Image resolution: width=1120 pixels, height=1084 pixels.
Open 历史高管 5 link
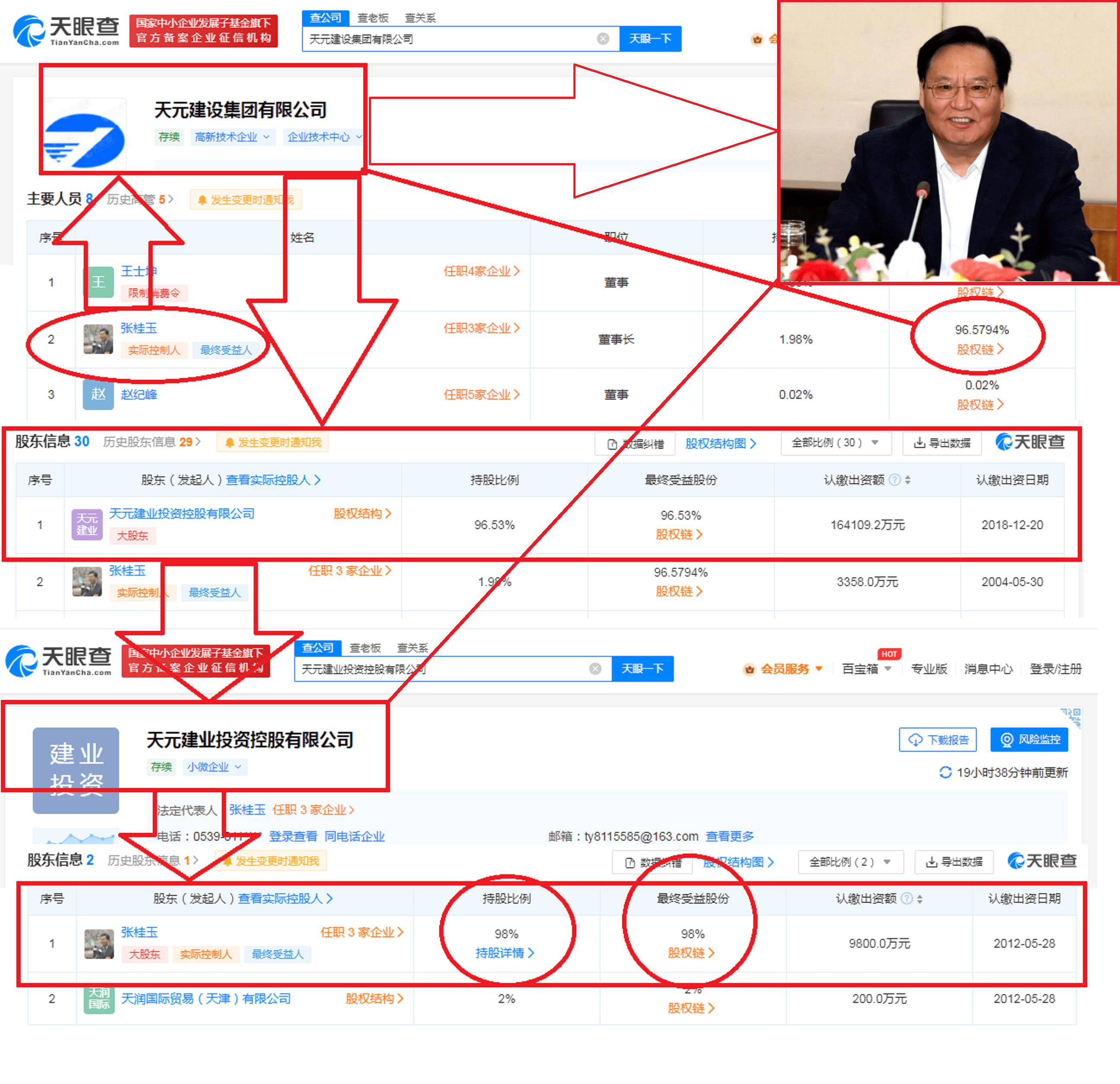point(140,199)
